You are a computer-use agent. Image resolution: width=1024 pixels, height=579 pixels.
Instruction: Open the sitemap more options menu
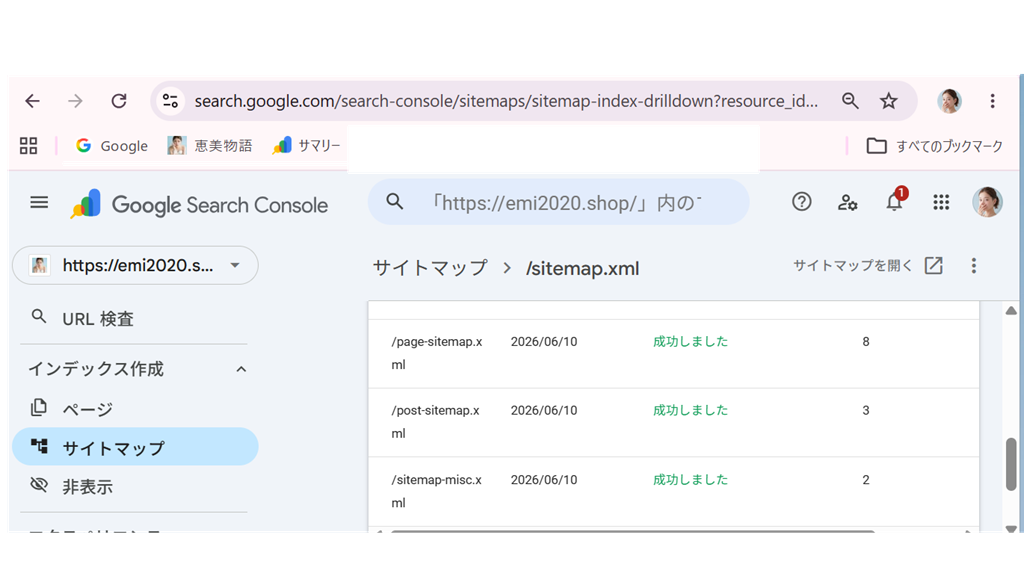coord(973,266)
